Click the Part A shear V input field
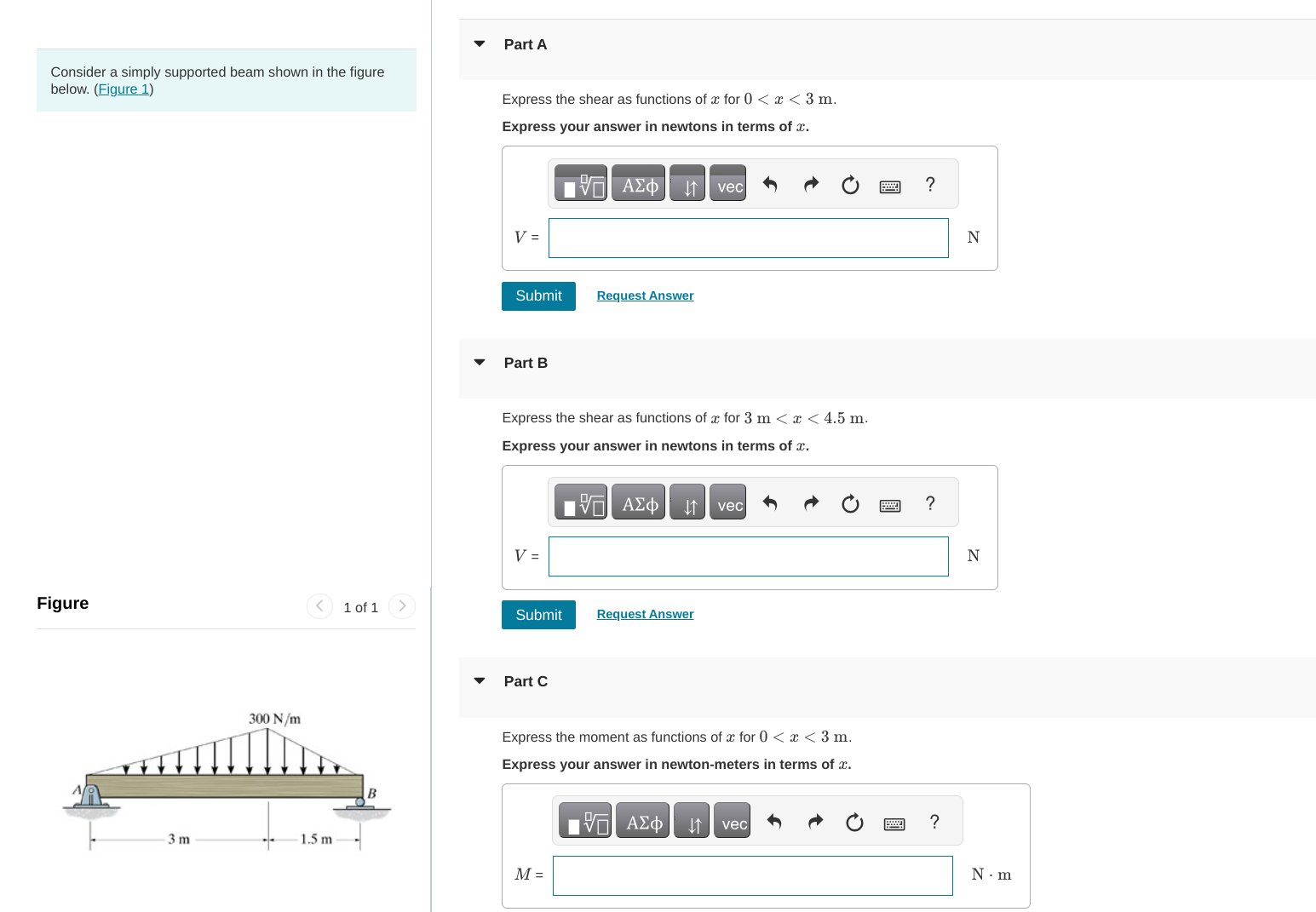This screenshot has width=1316, height=912. point(748,238)
